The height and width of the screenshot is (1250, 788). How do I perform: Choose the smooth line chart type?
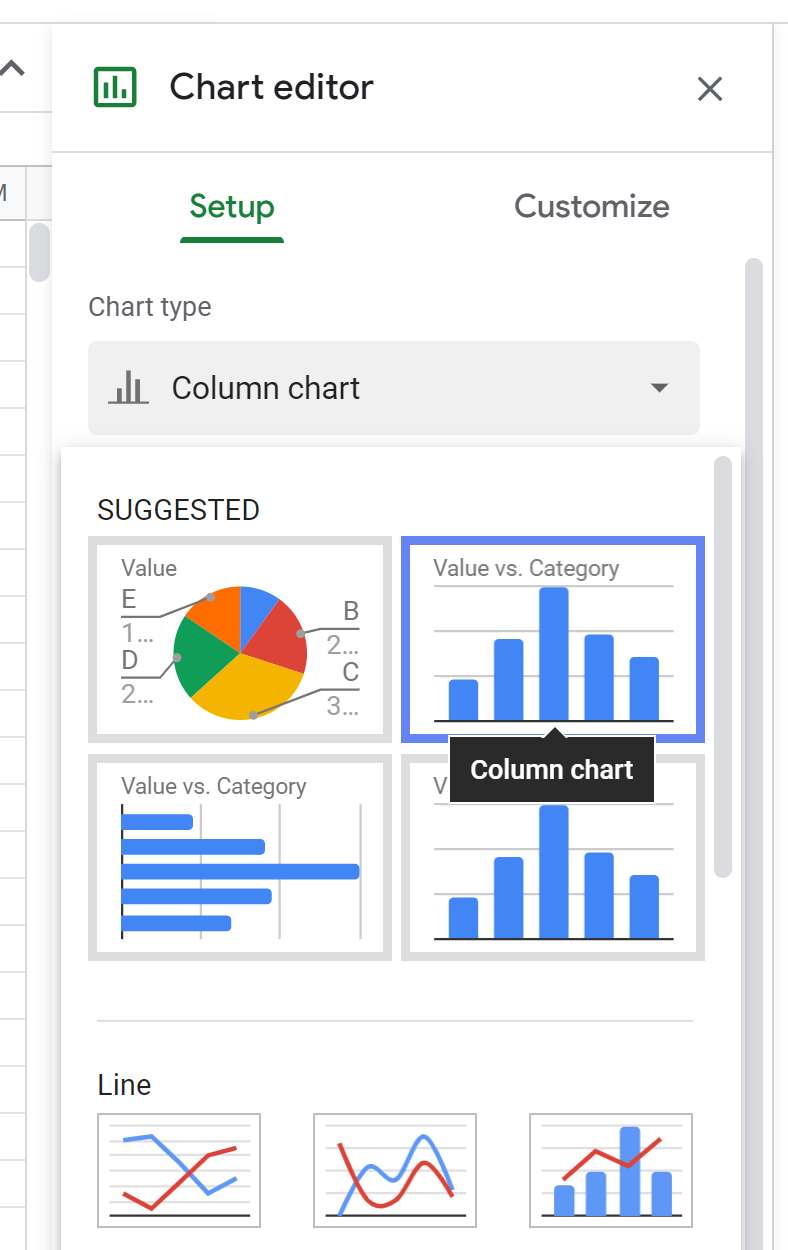pyautogui.click(x=394, y=1170)
